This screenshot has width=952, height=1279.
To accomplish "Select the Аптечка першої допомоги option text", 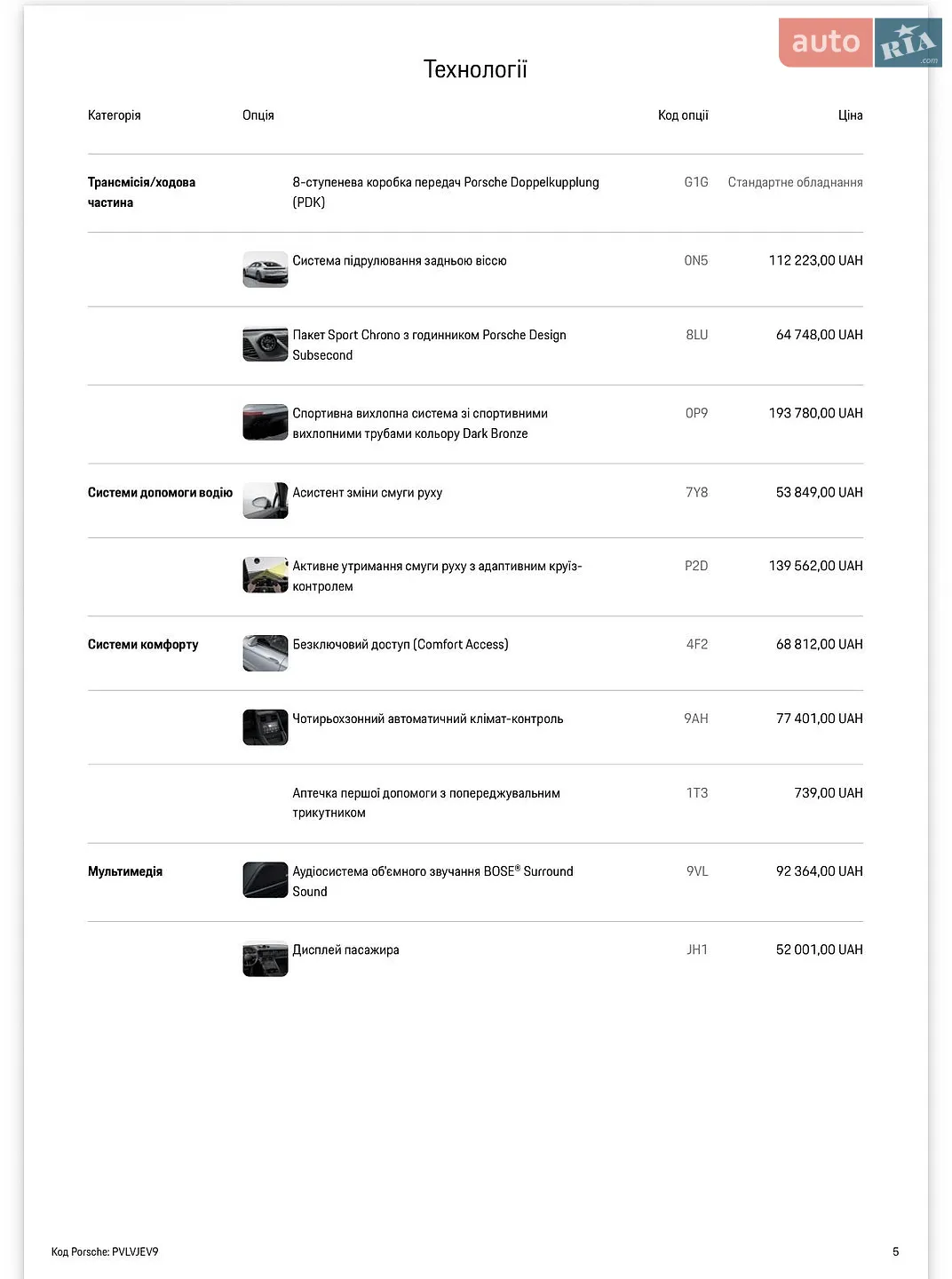I will click(426, 803).
